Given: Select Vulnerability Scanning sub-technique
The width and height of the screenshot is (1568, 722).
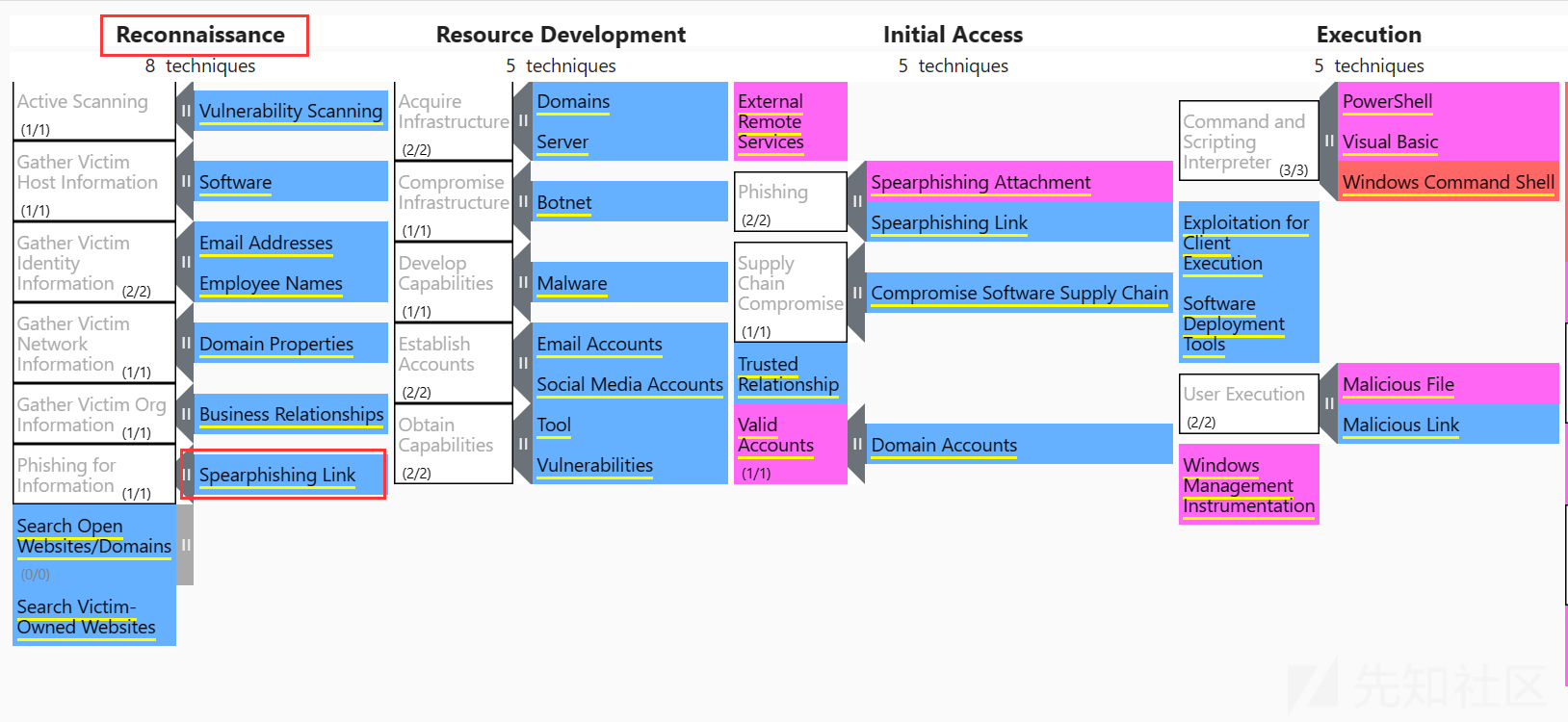Looking at the screenshot, I should [291, 111].
